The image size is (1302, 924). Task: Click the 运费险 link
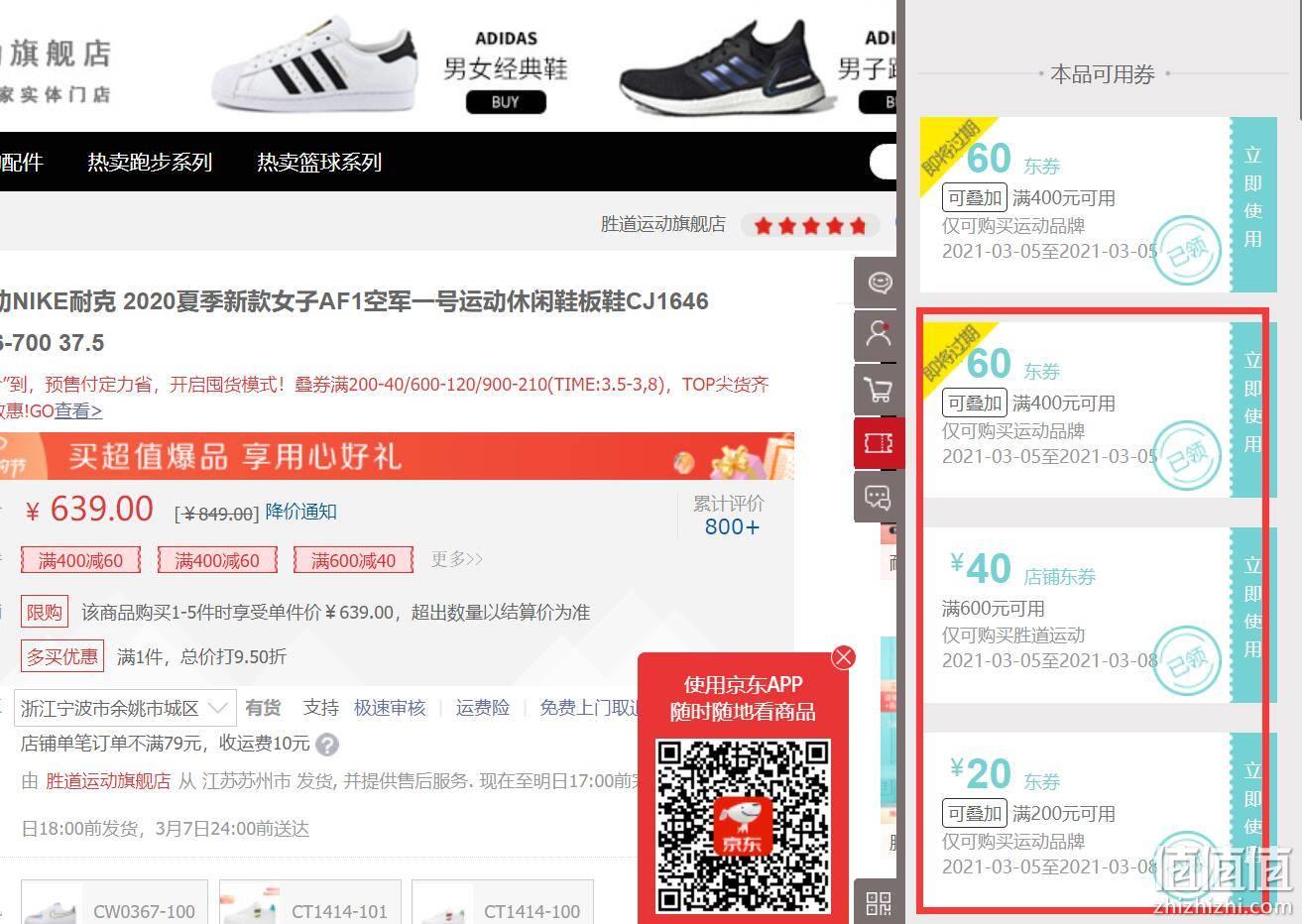tap(483, 708)
